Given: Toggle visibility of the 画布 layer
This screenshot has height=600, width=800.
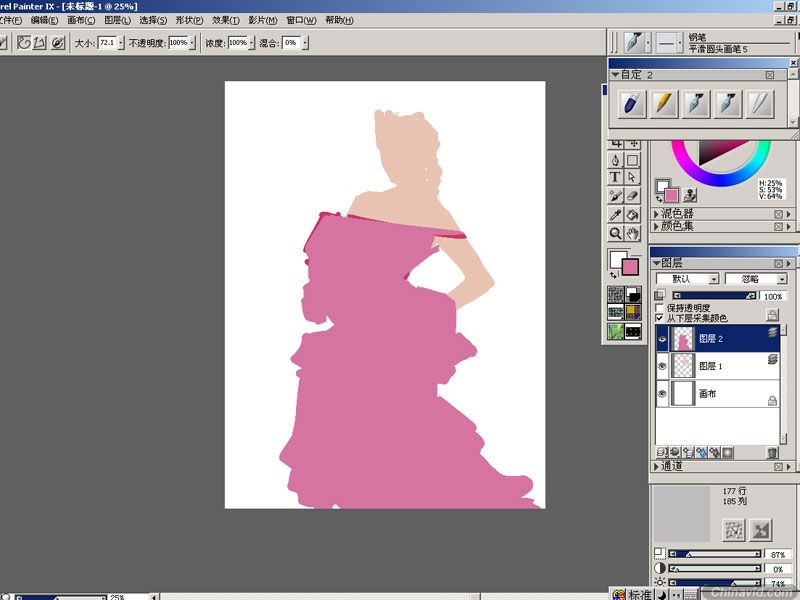Looking at the screenshot, I should pyautogui.click(x=662, y=395).
